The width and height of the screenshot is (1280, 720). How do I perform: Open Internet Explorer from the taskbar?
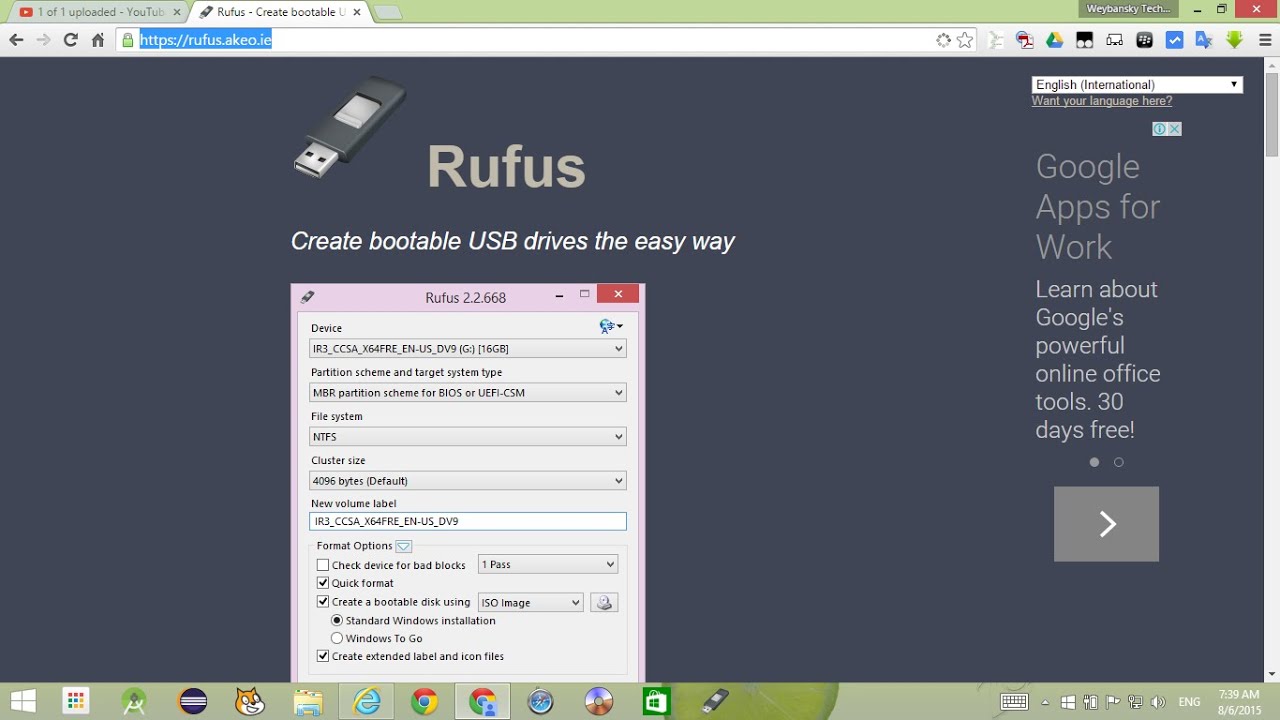pos(367,702)
